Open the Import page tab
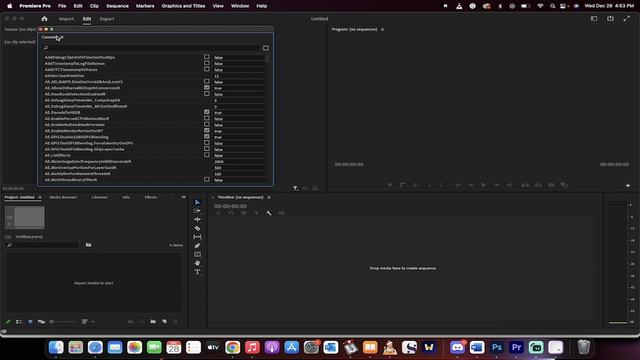Image resolution: width=640 pixels, height=360 pixels. 66,19
